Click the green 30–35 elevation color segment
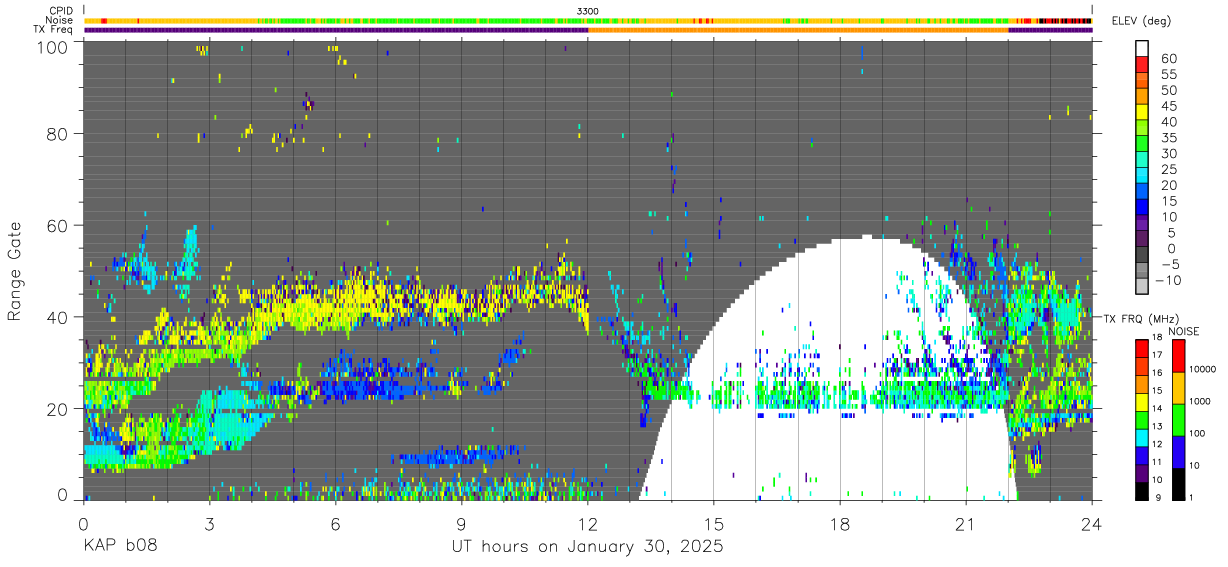Screen dimensions: 1228x567 [1142, 145]
